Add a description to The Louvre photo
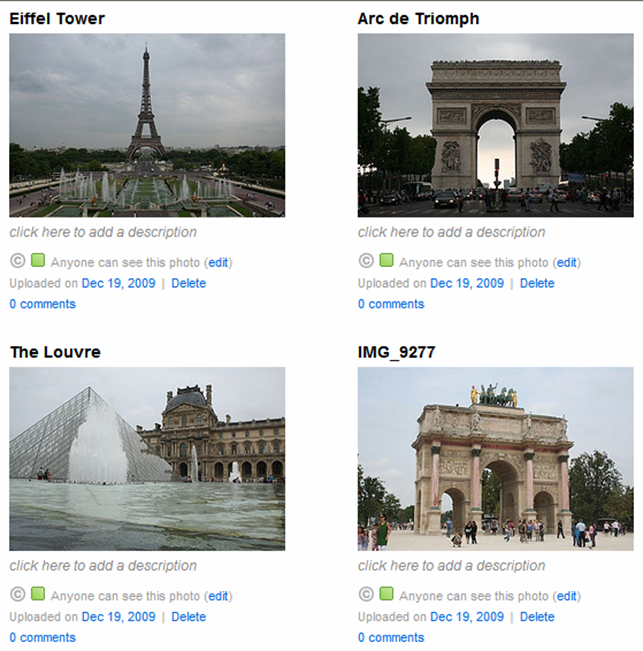Viewport: 643px width, 651px height. 103,566
